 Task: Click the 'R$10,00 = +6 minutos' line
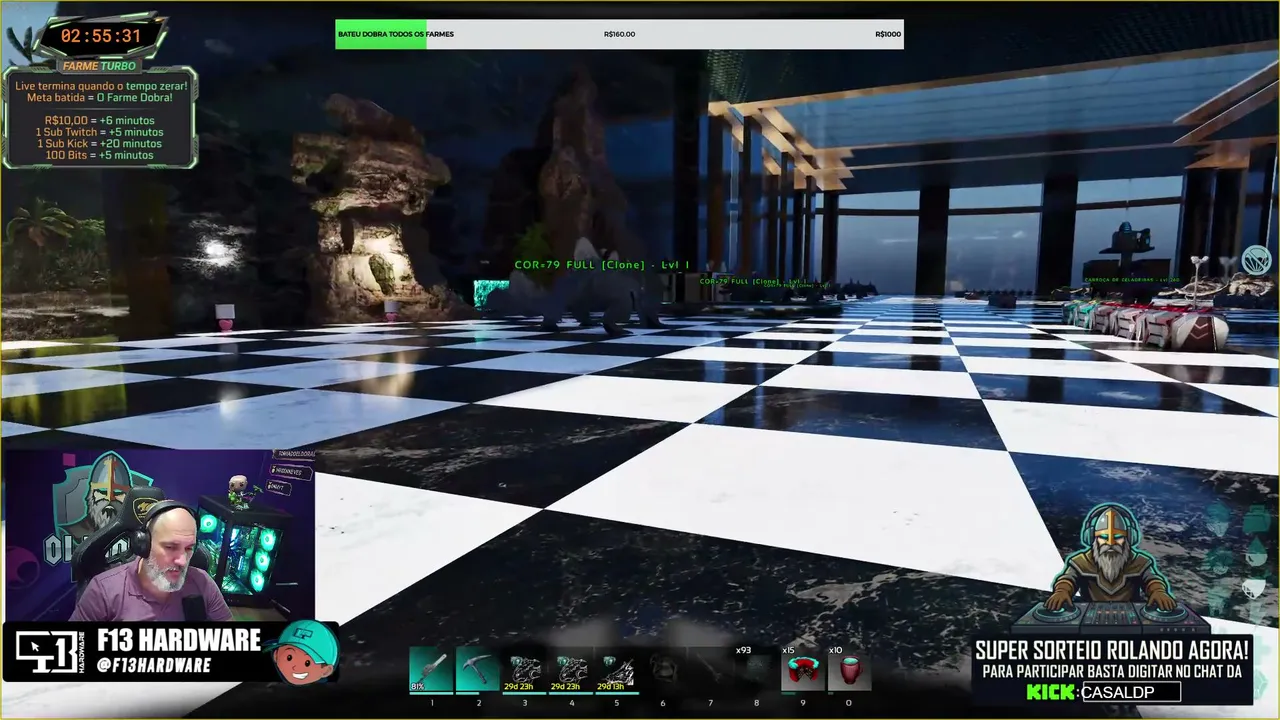pyautogui.click(x=99, y=120)
